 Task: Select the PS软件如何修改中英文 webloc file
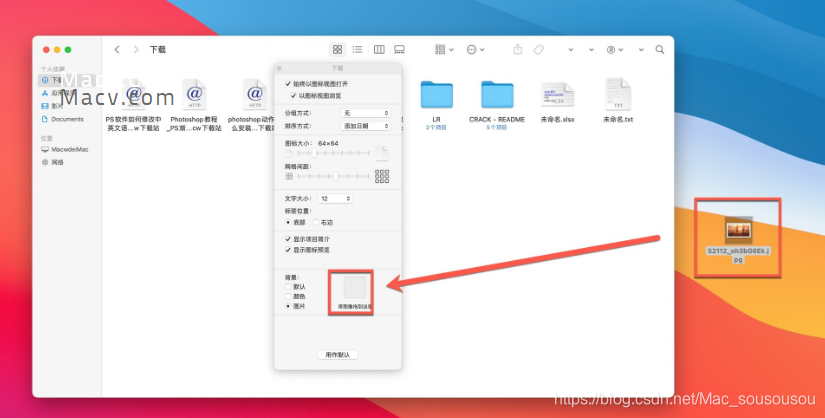[134, 105]
